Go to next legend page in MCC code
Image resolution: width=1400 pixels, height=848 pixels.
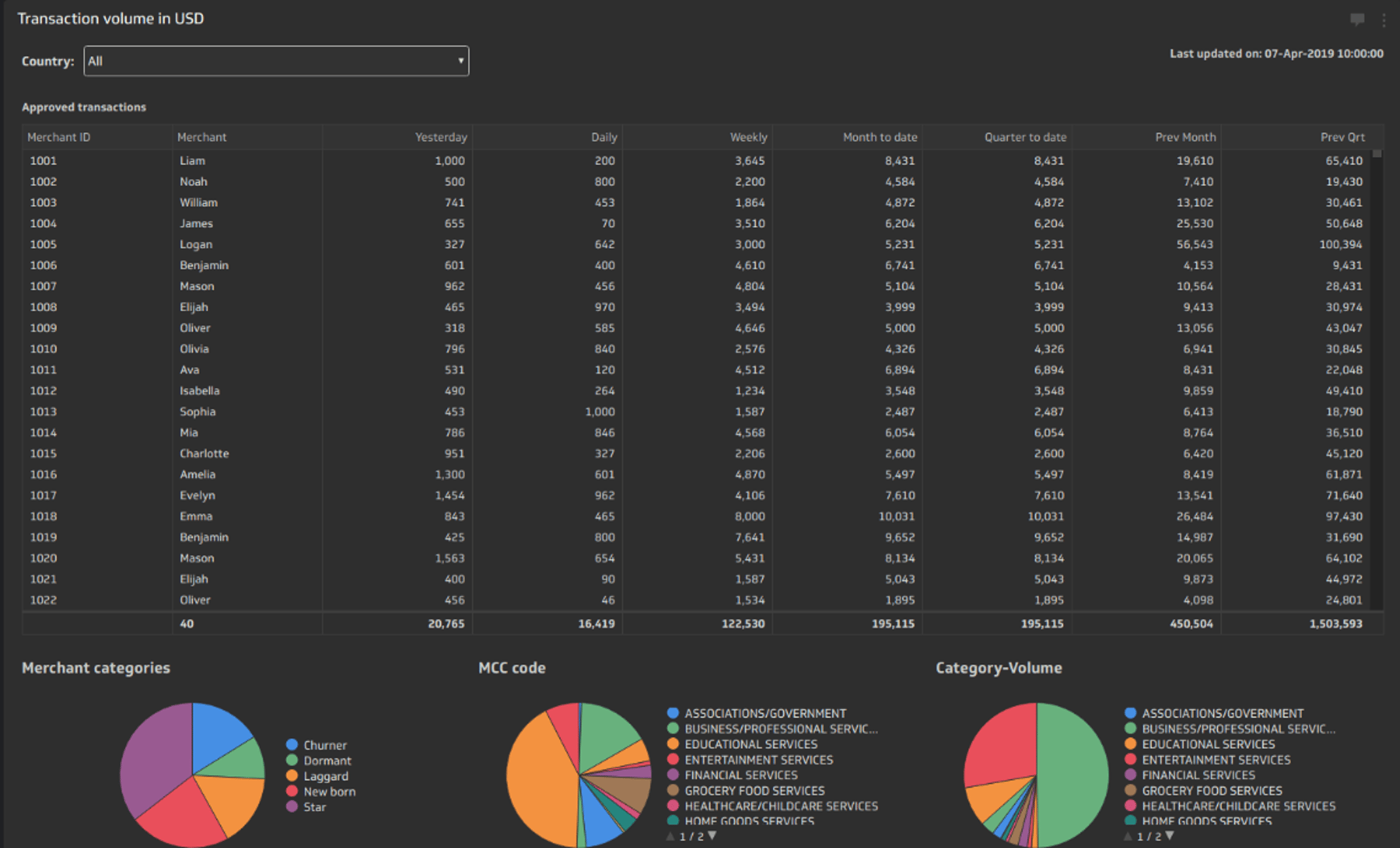[x=713, y=835]
